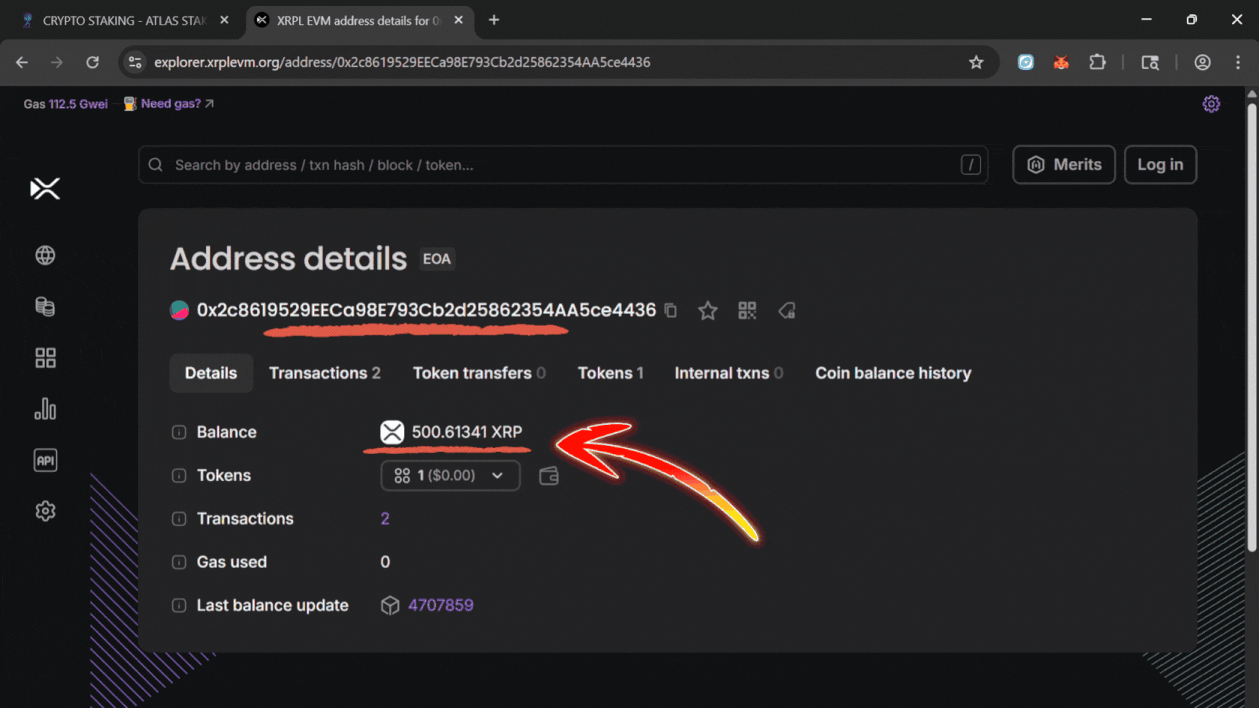The width and height of the screenshot is (1259, 708).
Task: Switch to the Transactions tab
Action: tap(324, 372)
